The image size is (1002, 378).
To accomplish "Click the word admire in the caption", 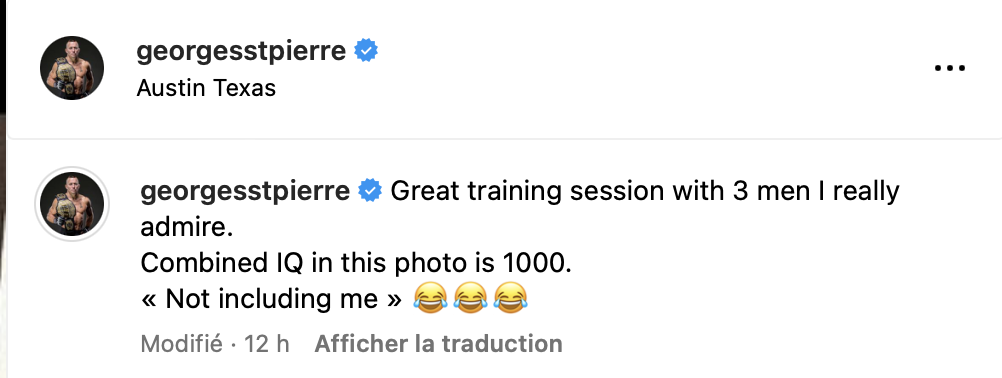I will point(187,227).
